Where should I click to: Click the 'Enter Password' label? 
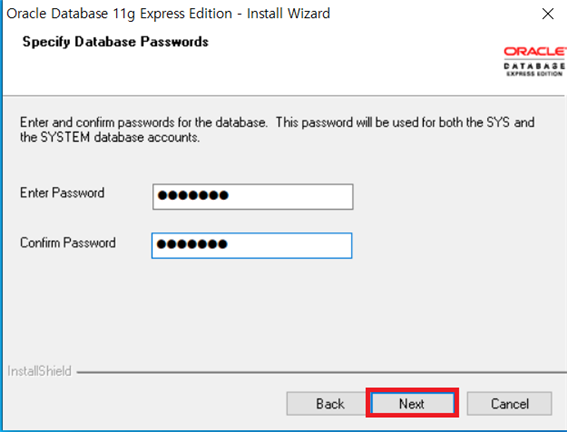pyautogui.click(x=62, y=193)
